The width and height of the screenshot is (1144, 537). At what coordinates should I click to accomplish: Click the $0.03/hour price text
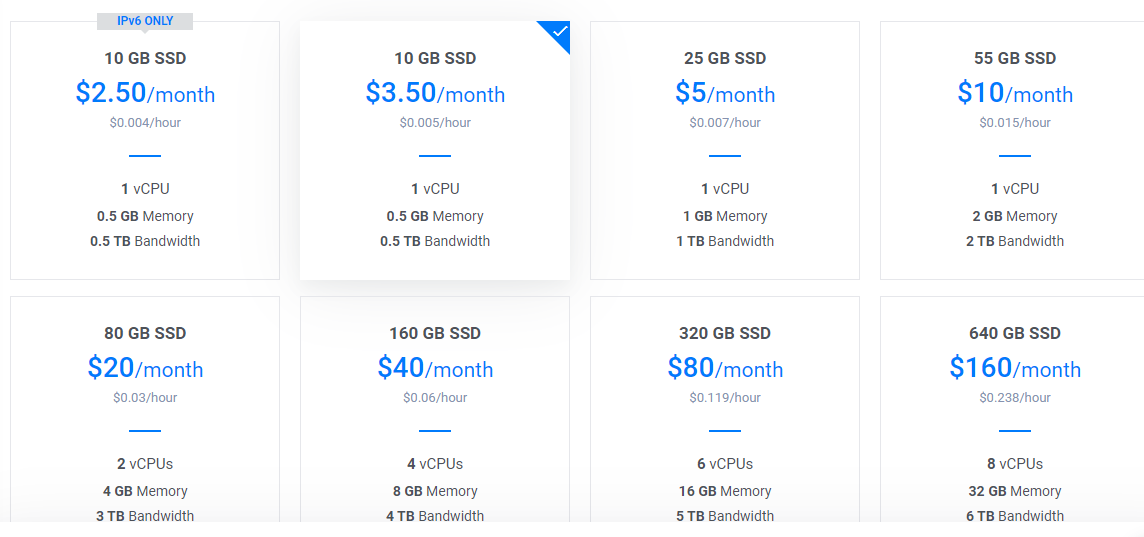tap(145, 398)
